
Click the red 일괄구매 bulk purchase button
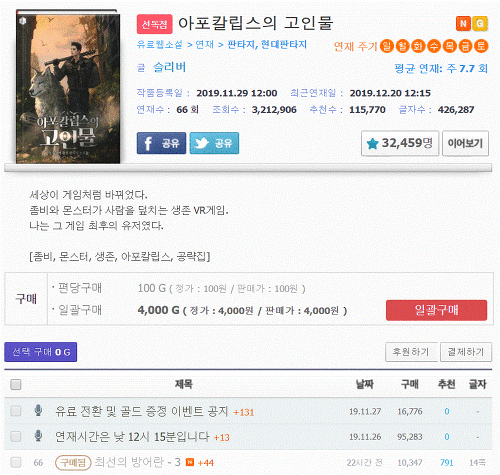pyautogui.click(x=436, y=310)
